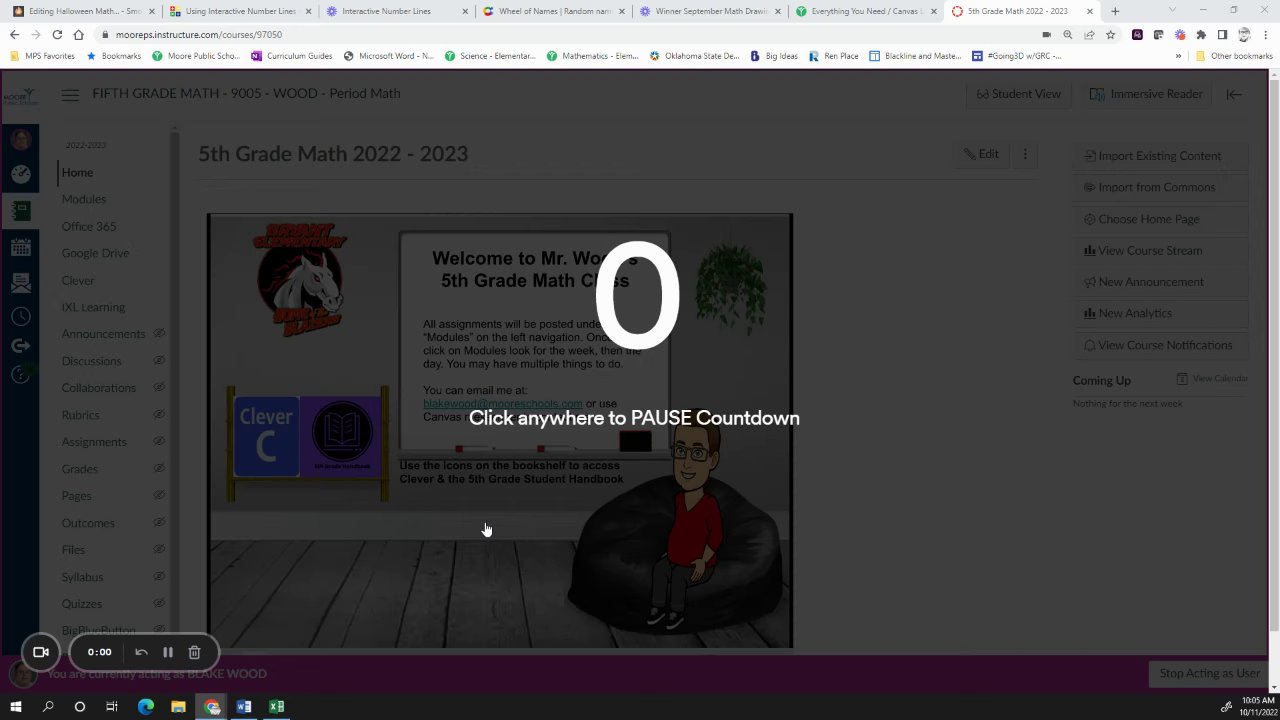
Task: Open Word from the Windows taskbar
Action: [x=243, y=707]
